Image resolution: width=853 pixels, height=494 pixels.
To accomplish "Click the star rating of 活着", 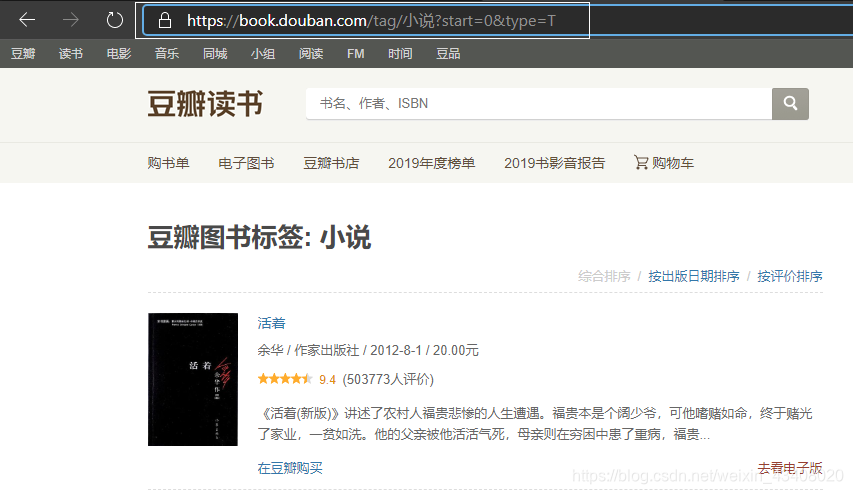I will point(285,379).
